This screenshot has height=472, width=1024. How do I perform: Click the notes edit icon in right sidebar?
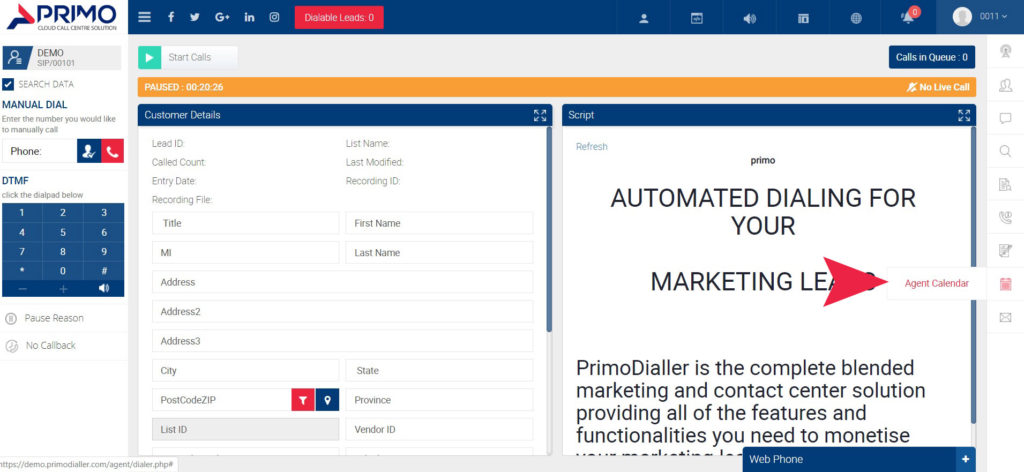point(1005,251)
